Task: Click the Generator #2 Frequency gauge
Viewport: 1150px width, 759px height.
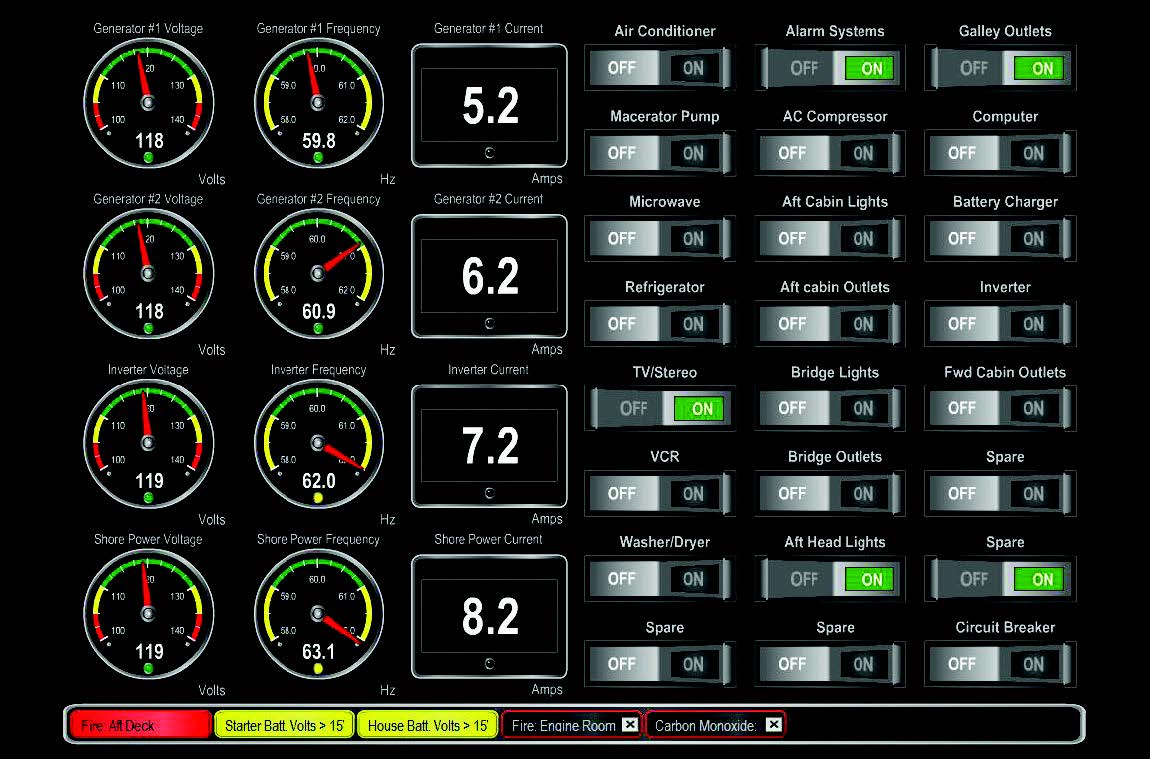Action: [x=319, y=273]
